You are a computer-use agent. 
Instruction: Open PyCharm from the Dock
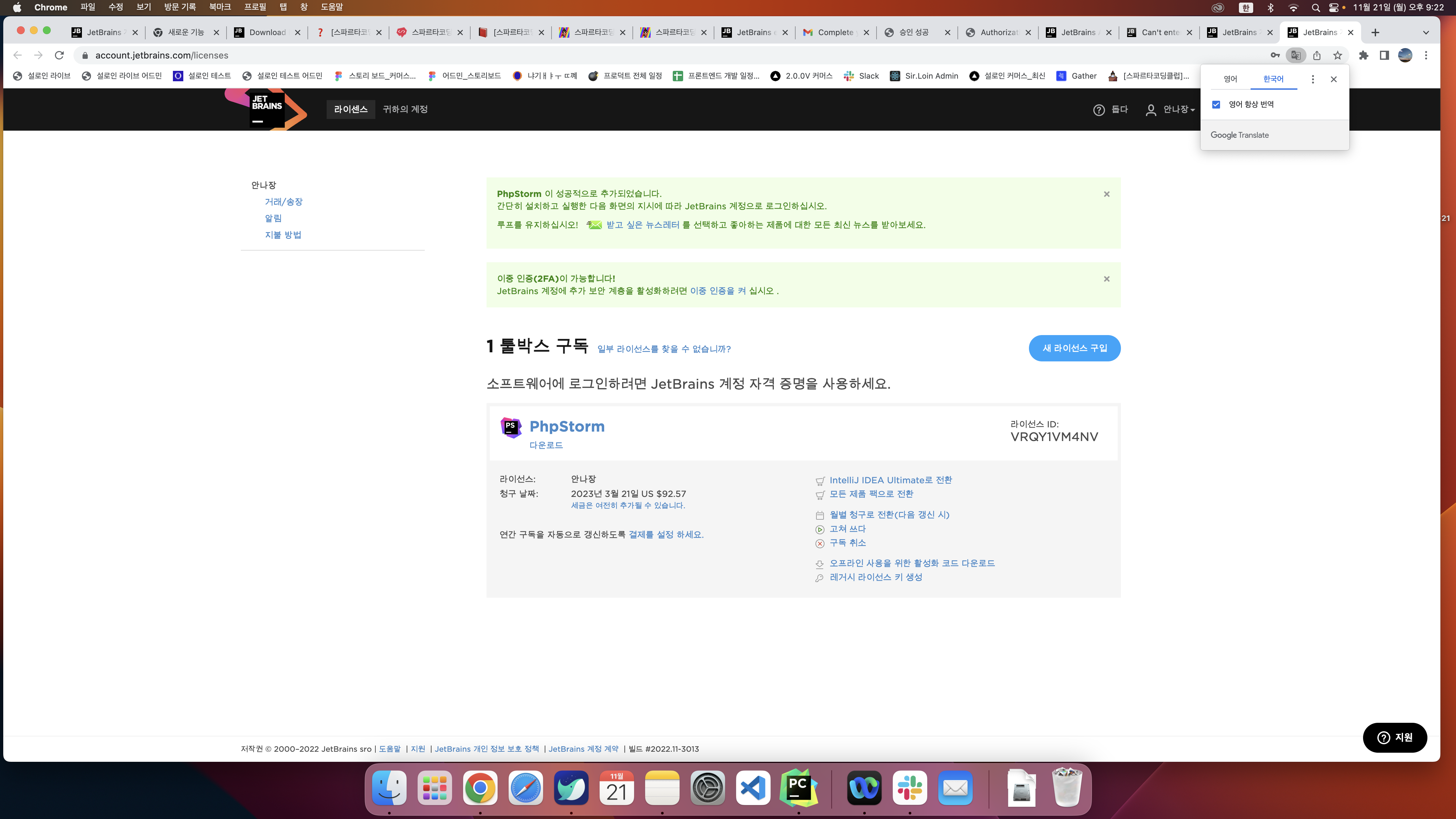pyautogui.click(x=798, y=788)
